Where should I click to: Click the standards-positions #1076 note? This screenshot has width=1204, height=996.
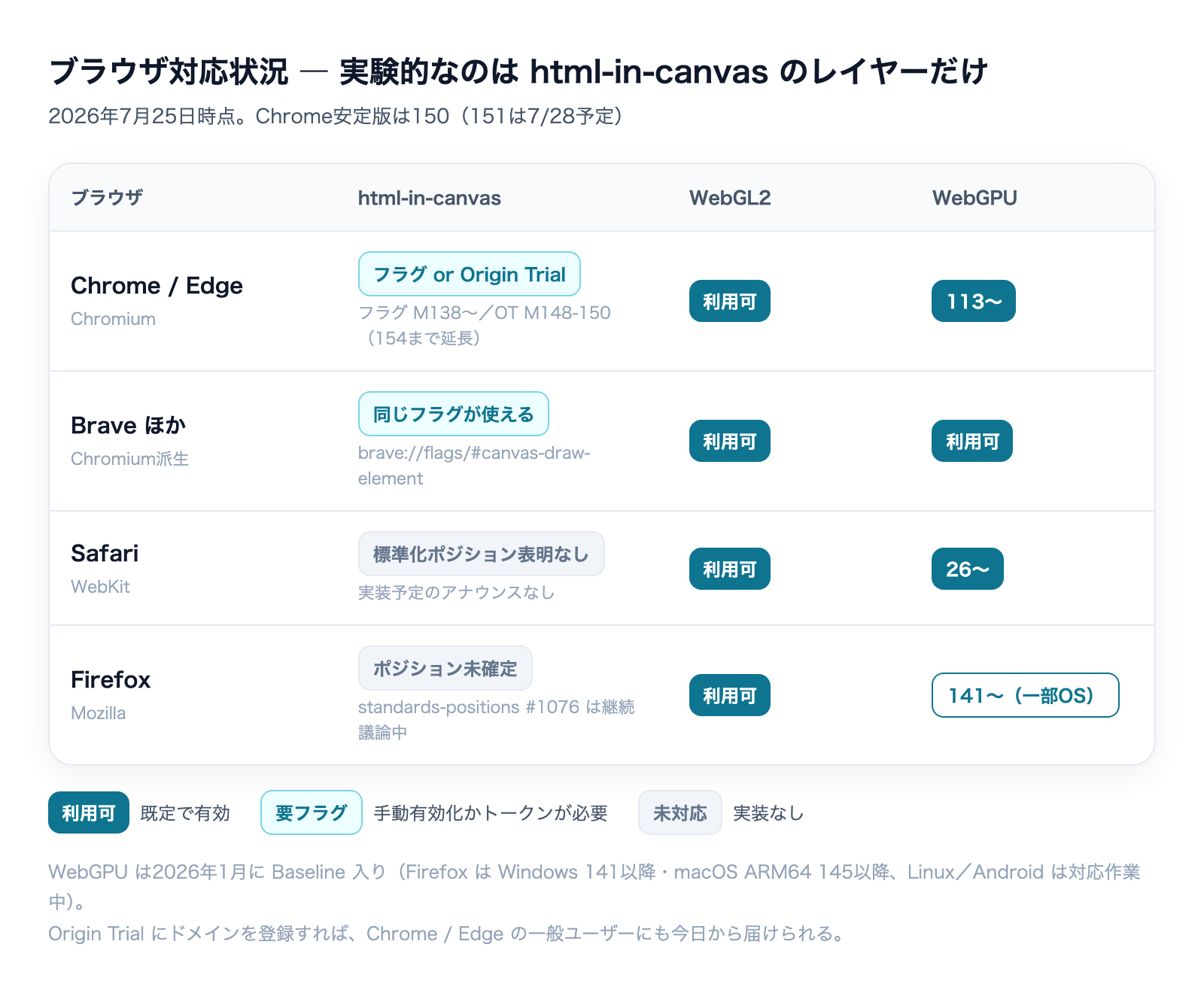tap(497, 720)
